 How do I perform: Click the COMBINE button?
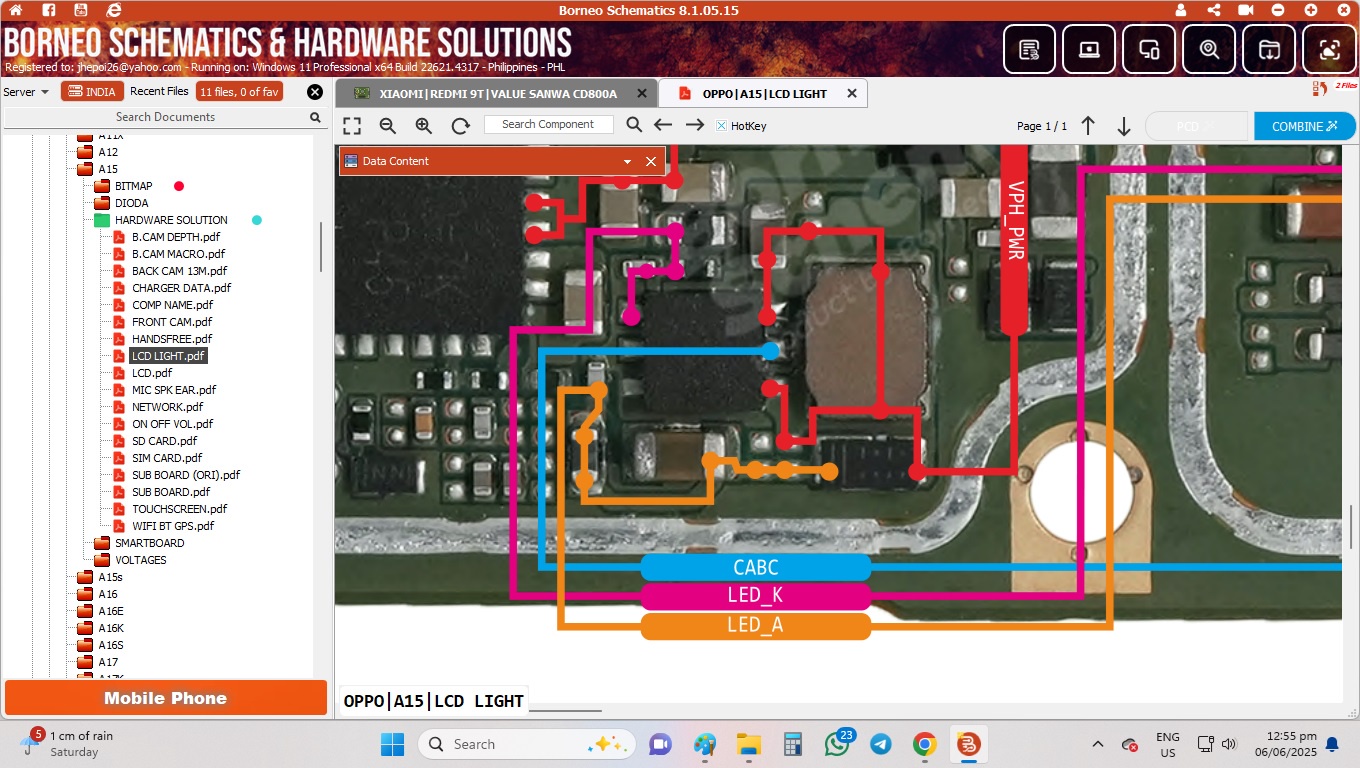[1304, 126]
